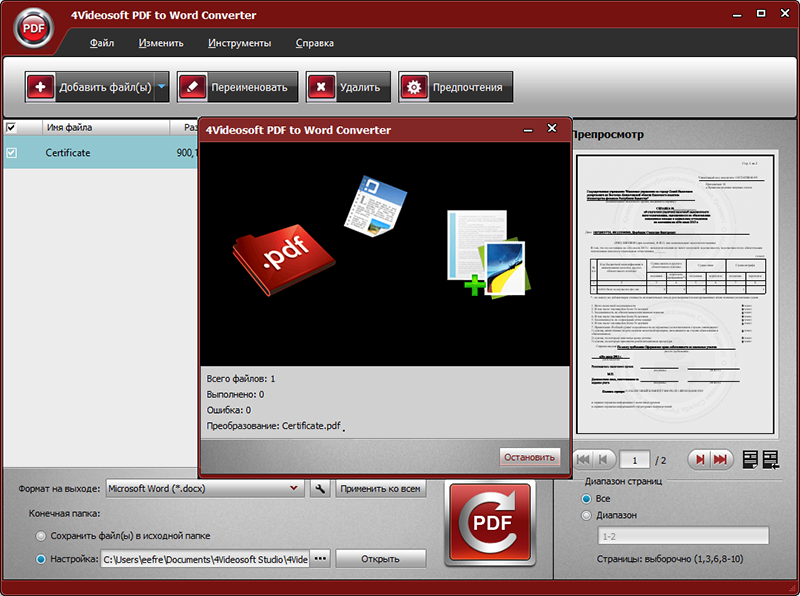
Task: Open the Изменить menu
Action: pyautogui.click(x=161, y=43)
